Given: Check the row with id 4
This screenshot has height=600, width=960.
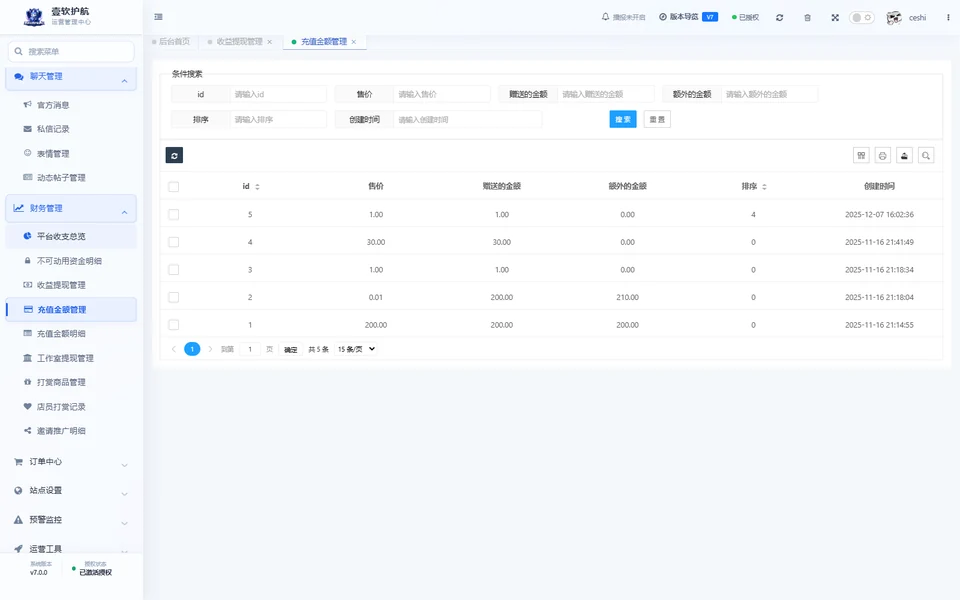Looking at the screenshot, I should [x=174, y=242].
